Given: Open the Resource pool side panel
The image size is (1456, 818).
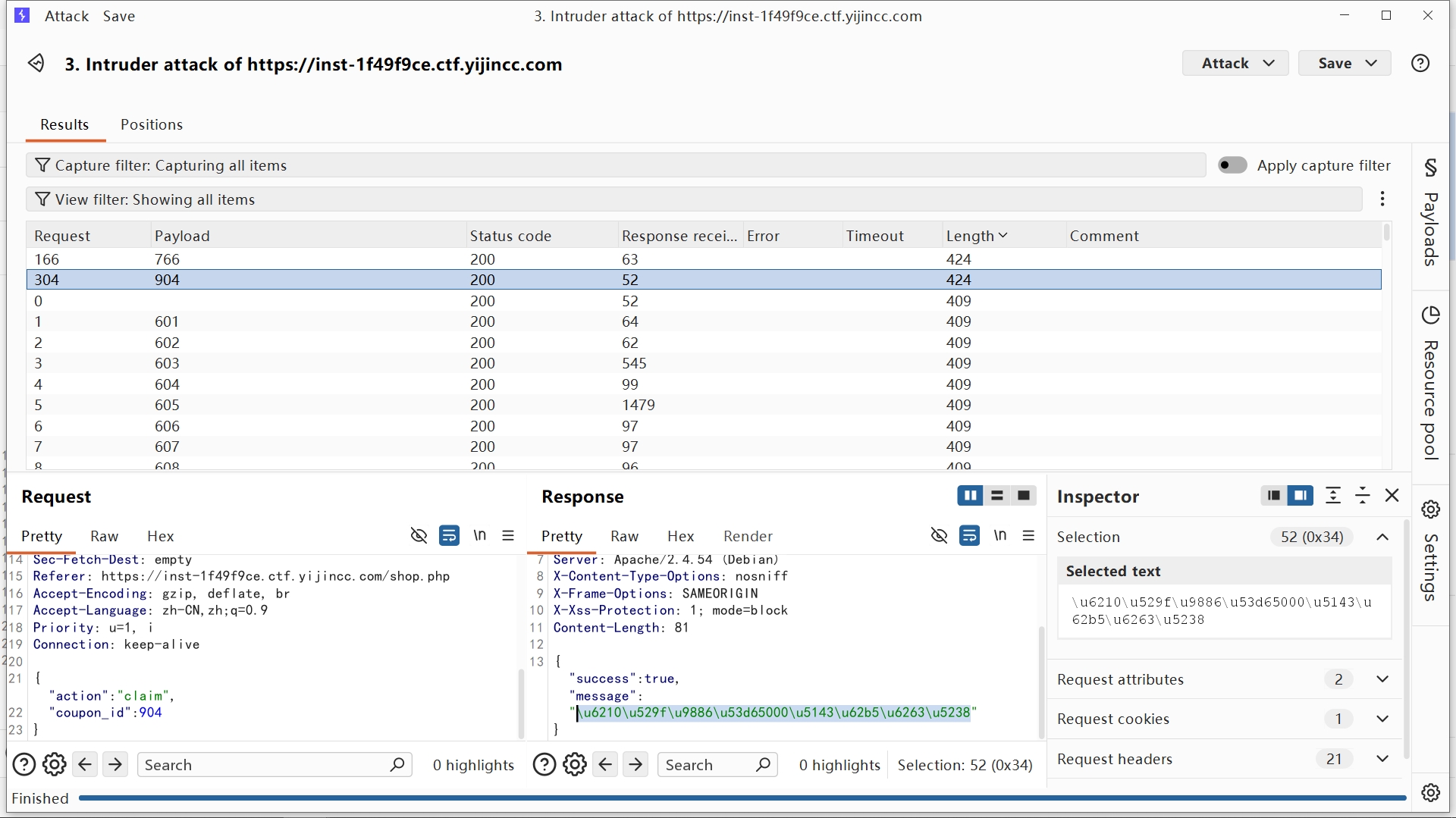Looking at the screenshot, I should coord(1430,383).
